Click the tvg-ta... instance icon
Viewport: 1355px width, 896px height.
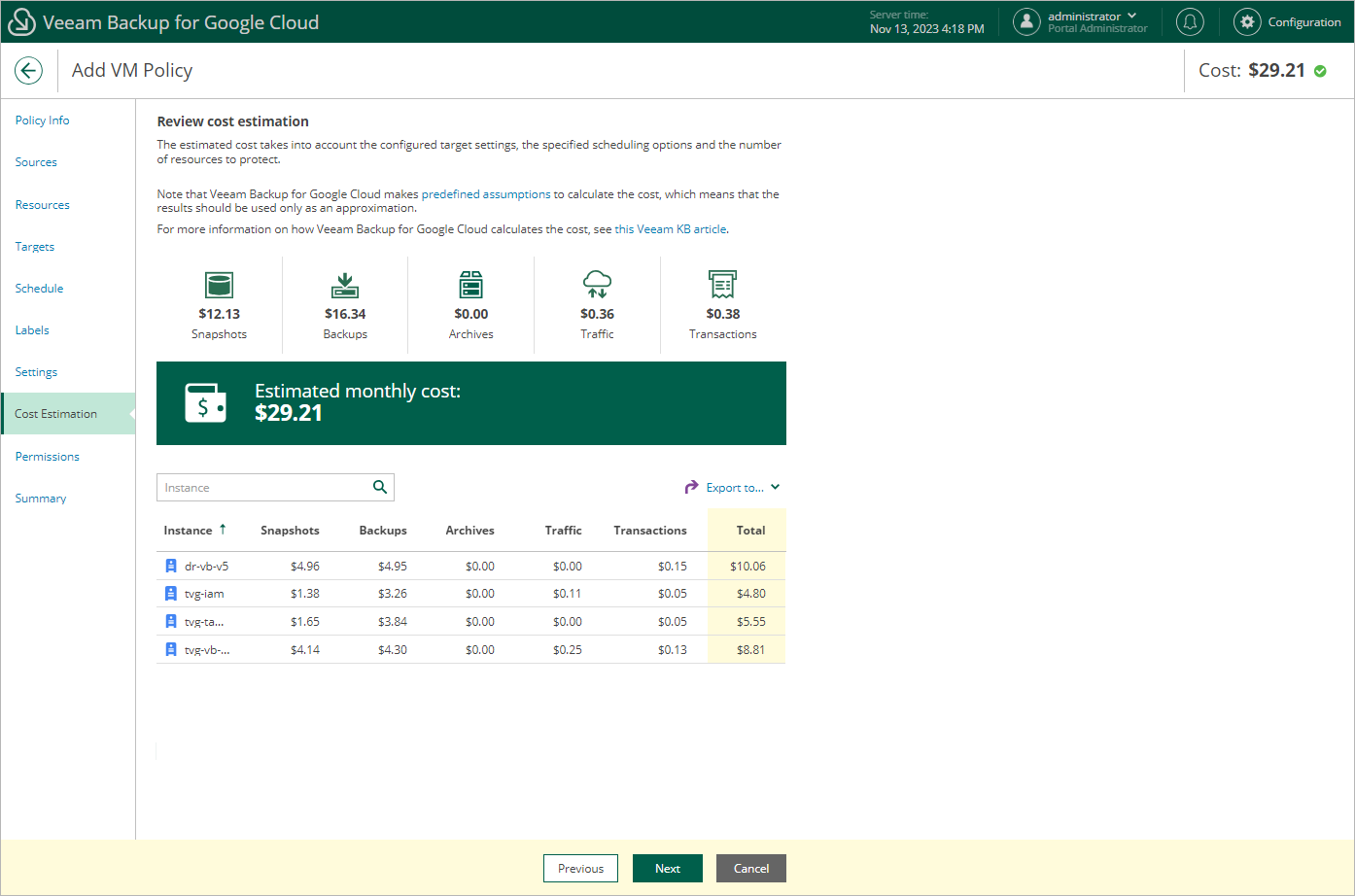(x=171, y=622)
